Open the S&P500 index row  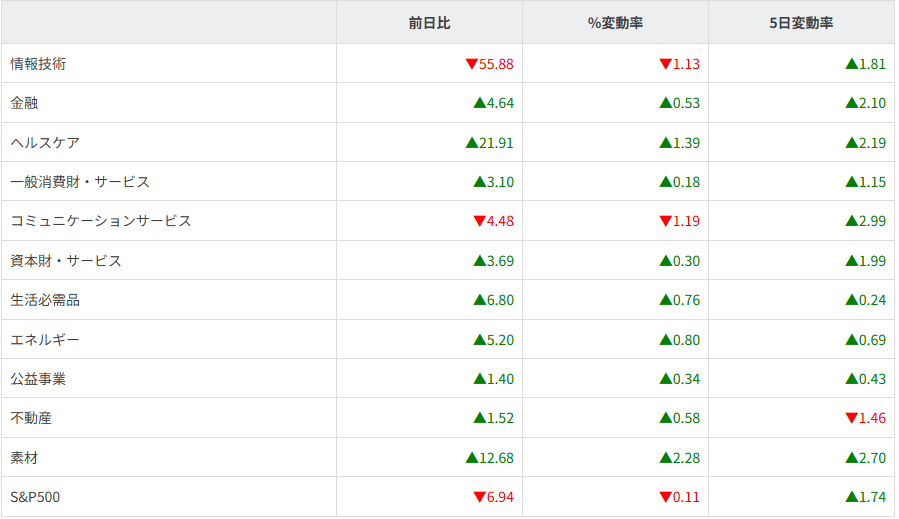[x=36, y=497]
